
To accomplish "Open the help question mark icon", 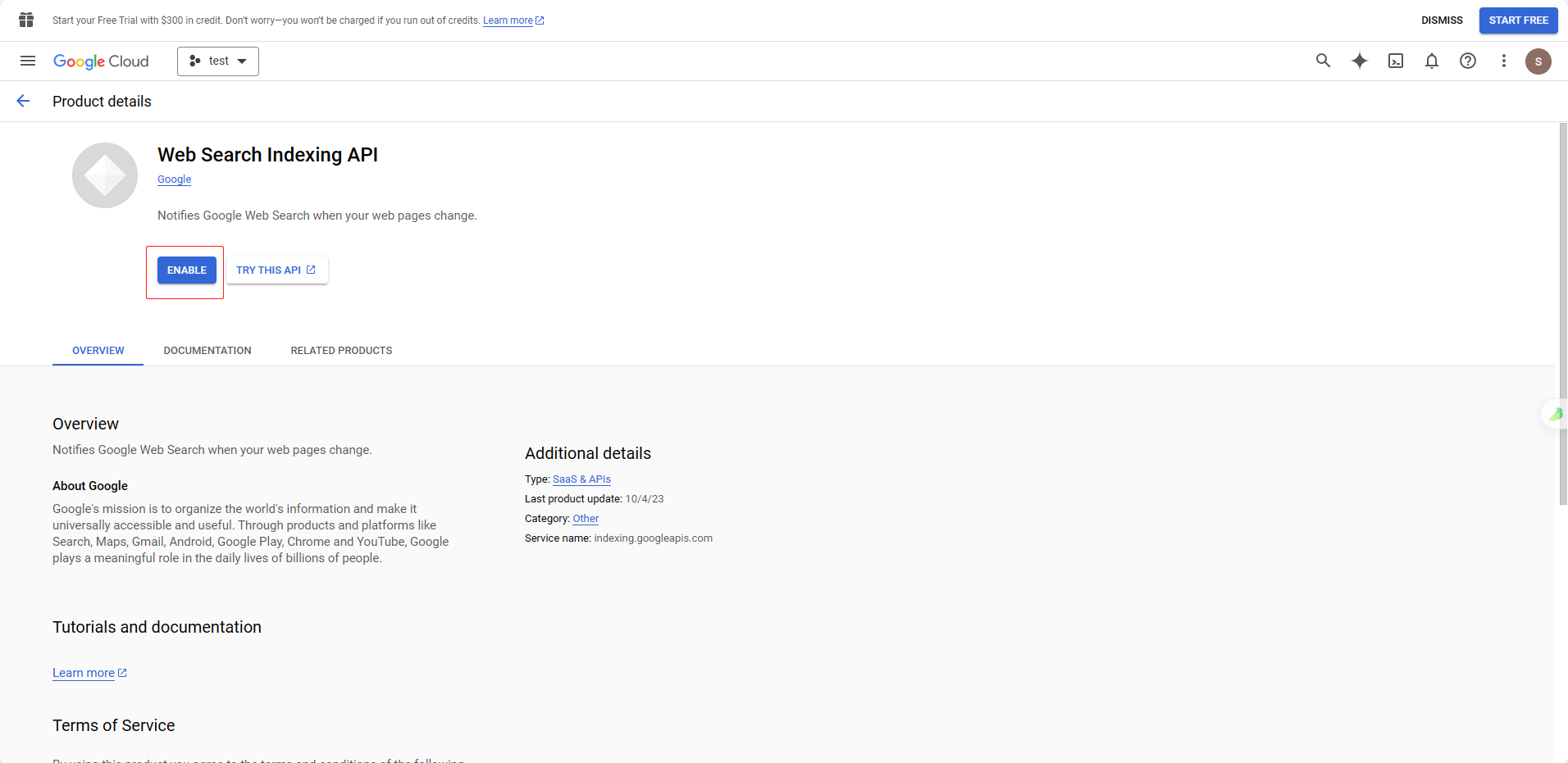I will [1468, 61].
